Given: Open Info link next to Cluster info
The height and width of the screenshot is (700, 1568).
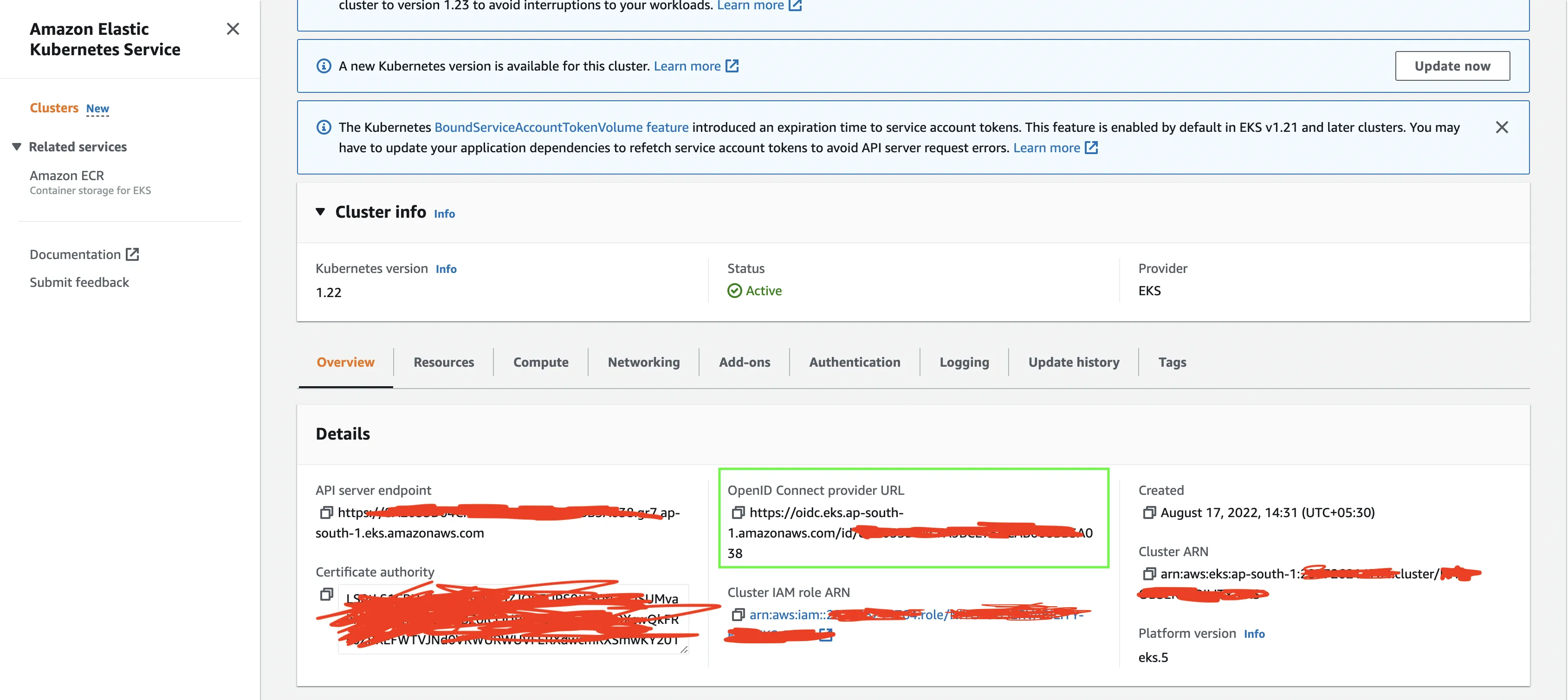Looking at the screenshot, I should (444, 214).
